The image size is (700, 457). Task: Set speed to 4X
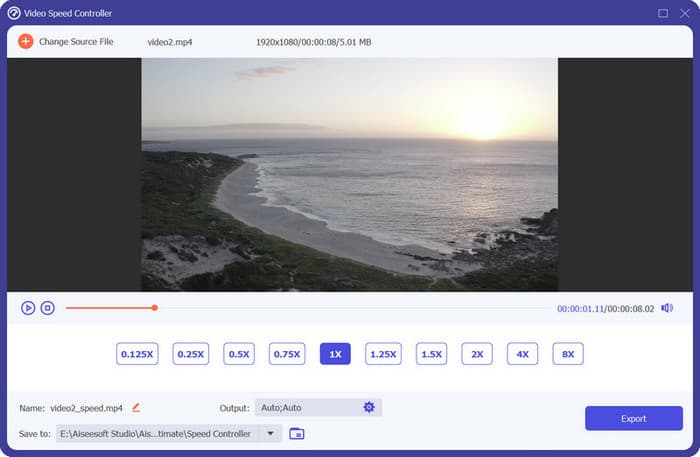coord(522,354)
